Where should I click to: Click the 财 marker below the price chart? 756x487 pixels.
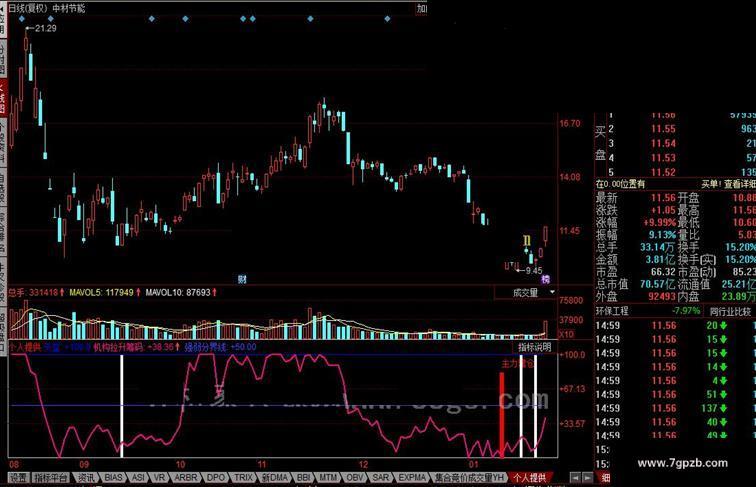pyautogui.click(x=242, y=279)
